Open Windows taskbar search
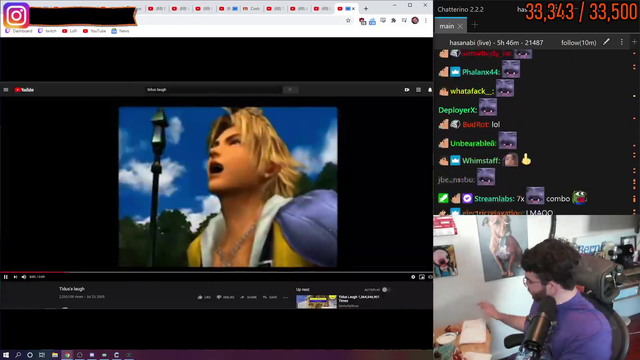The width and height of the screenshot is (640, 360). pos(18,355)
